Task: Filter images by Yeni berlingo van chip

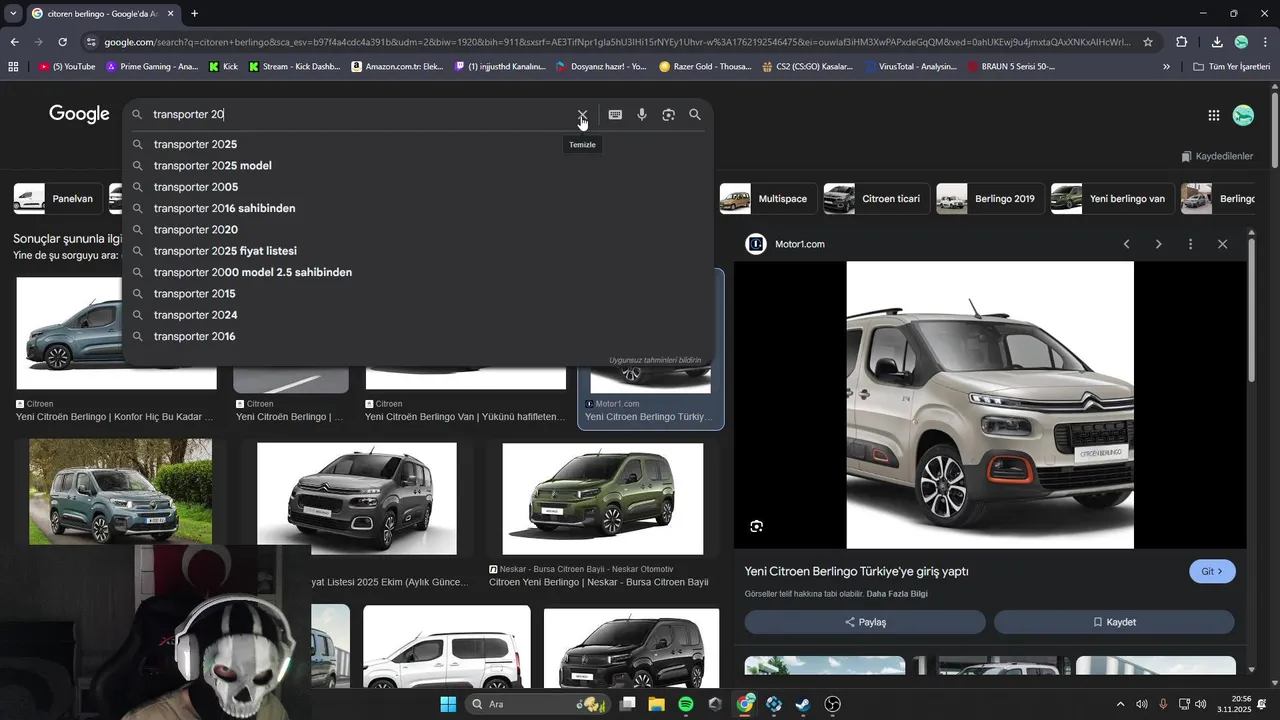Action: pos(1111,199)
